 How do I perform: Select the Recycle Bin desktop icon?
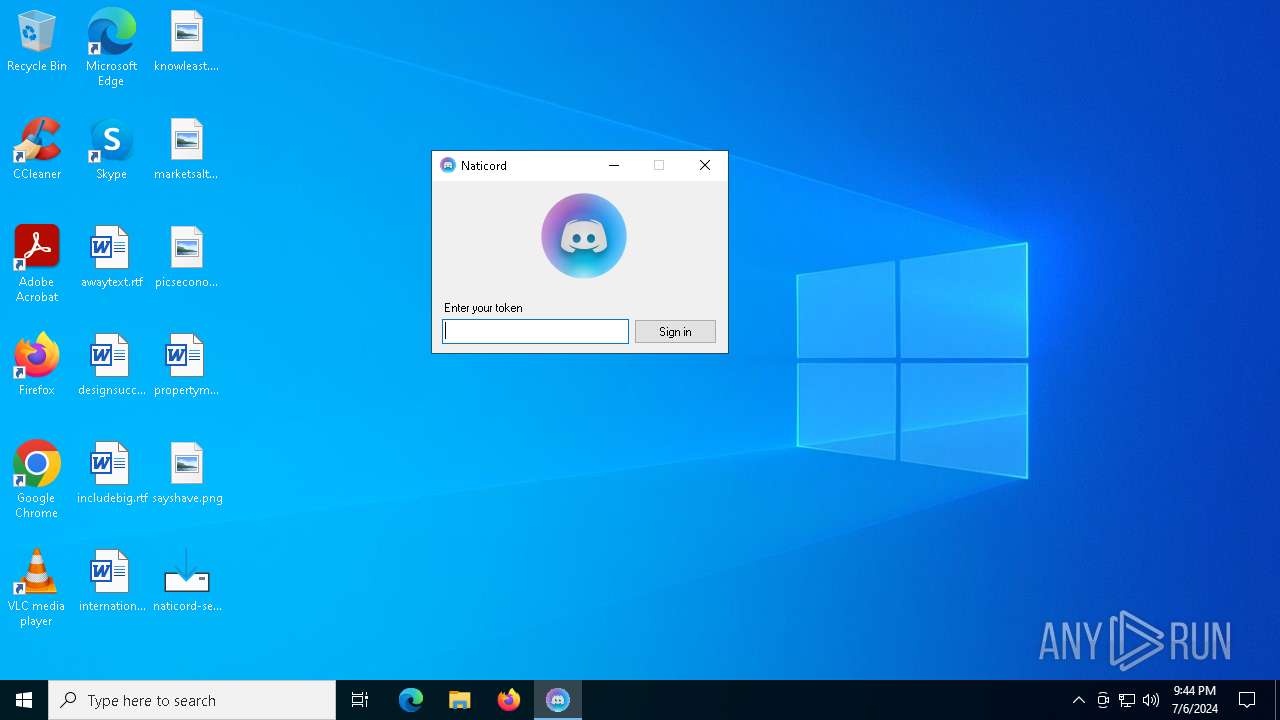pos(37,41)
